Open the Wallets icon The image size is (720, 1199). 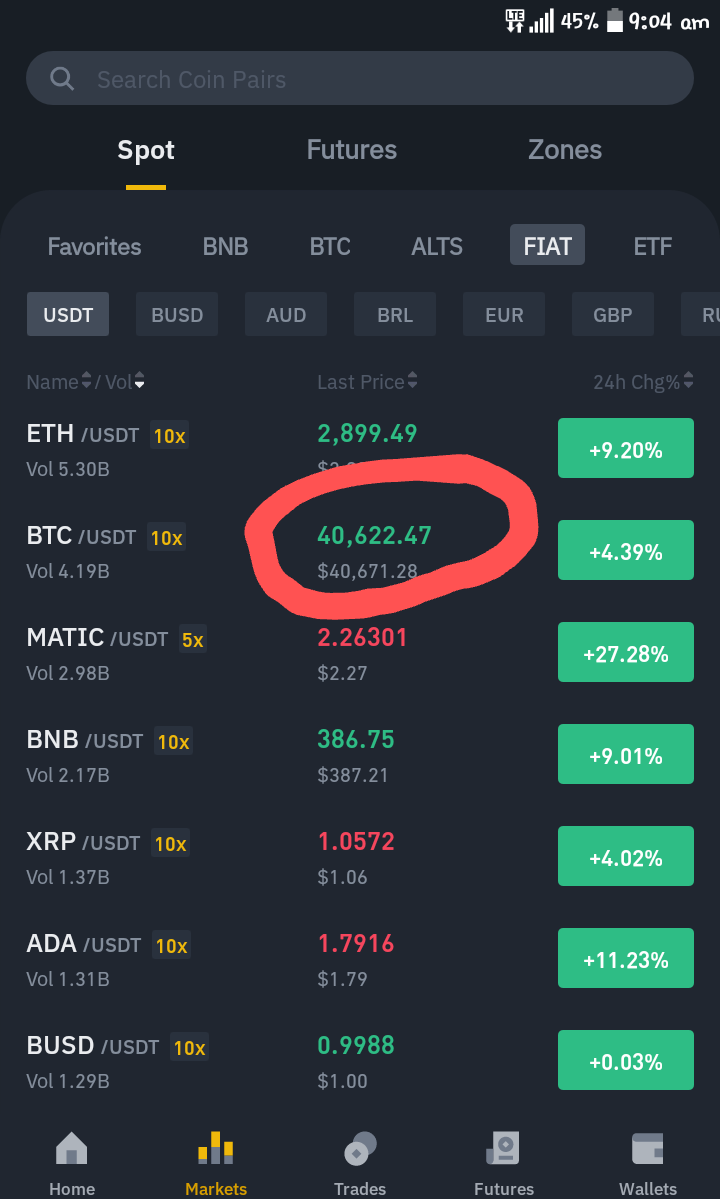pyautogui.click(x=647, y=1147)
